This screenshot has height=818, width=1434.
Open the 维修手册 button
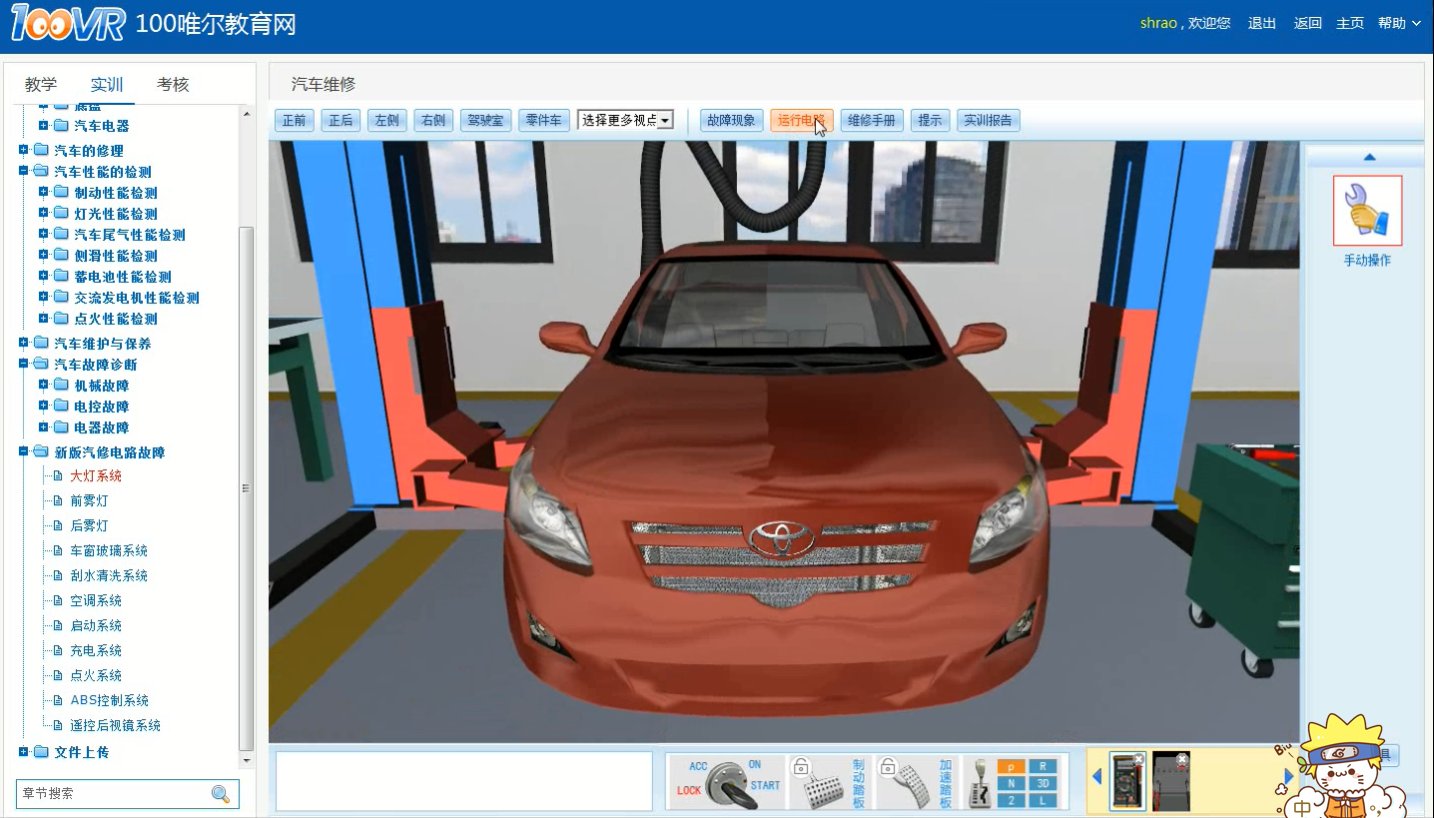[872, 121]
